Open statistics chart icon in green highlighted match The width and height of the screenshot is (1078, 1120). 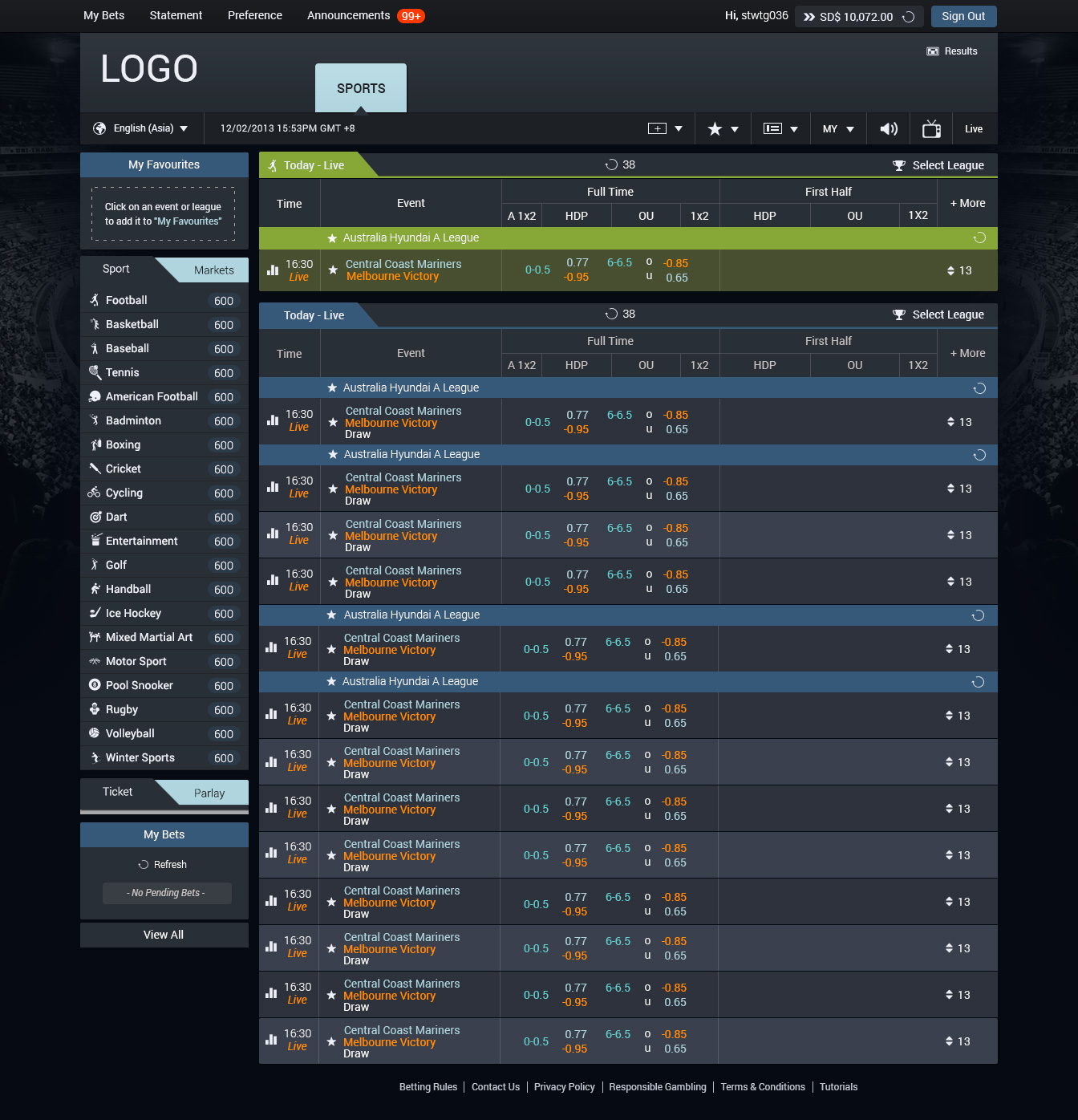[x=273, y=270]
